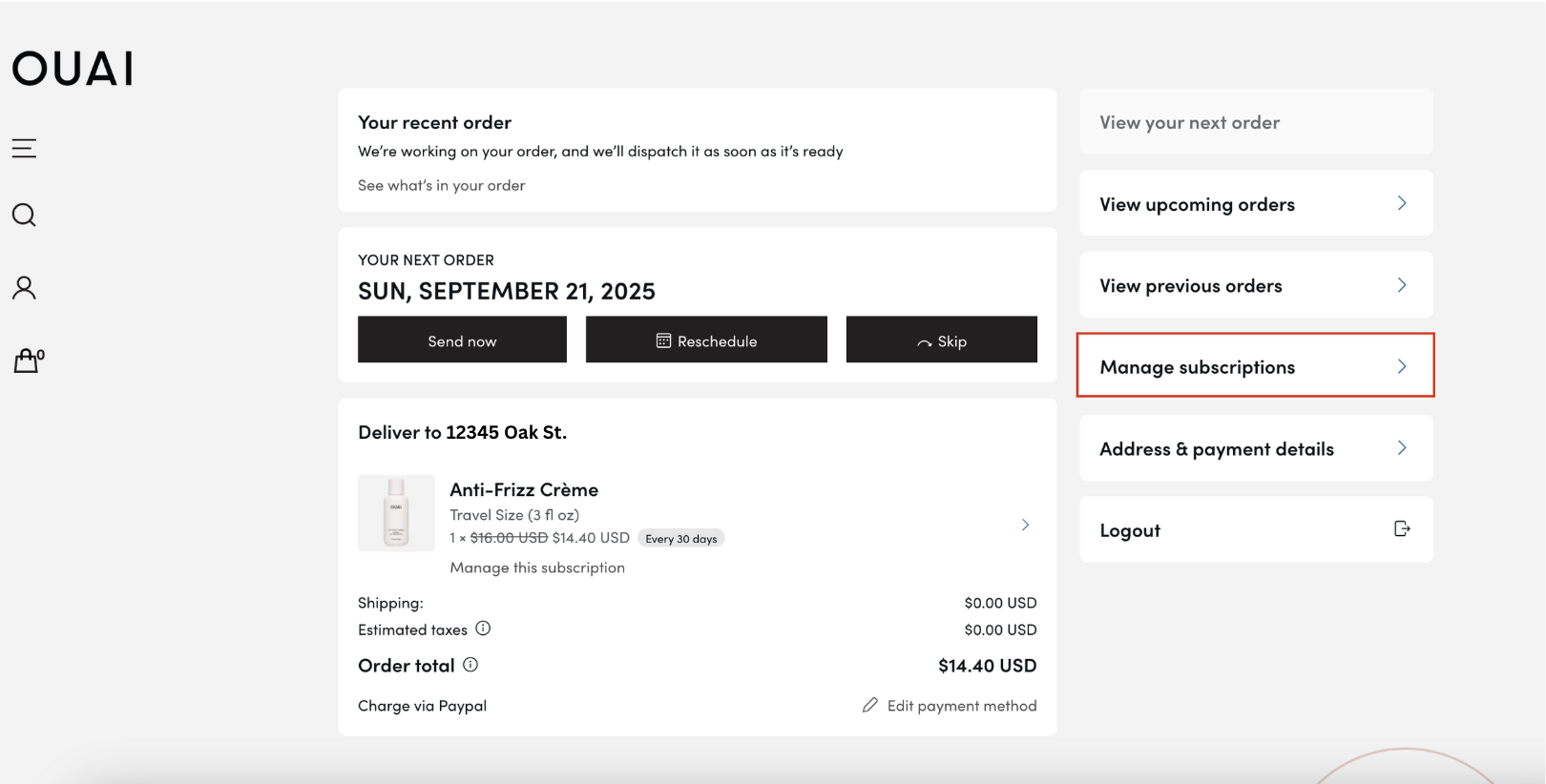Click the search magnifier icon
The image size is (1546, 784).
24,216
